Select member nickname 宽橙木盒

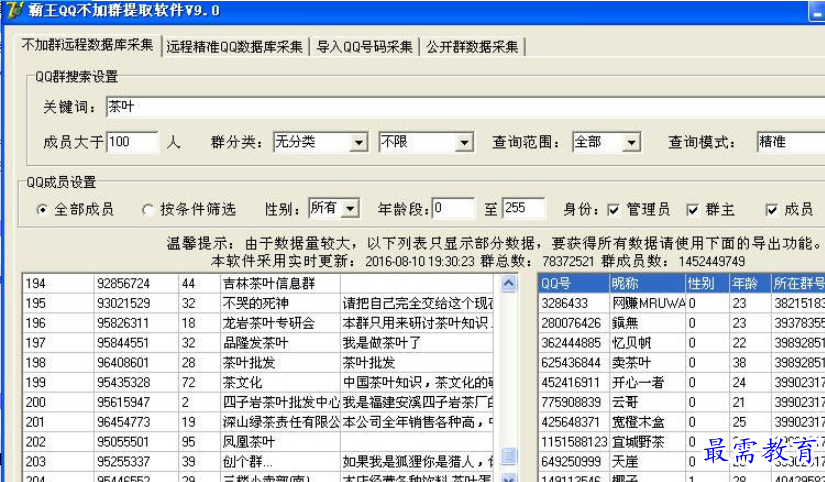click(x=638, y=422)
